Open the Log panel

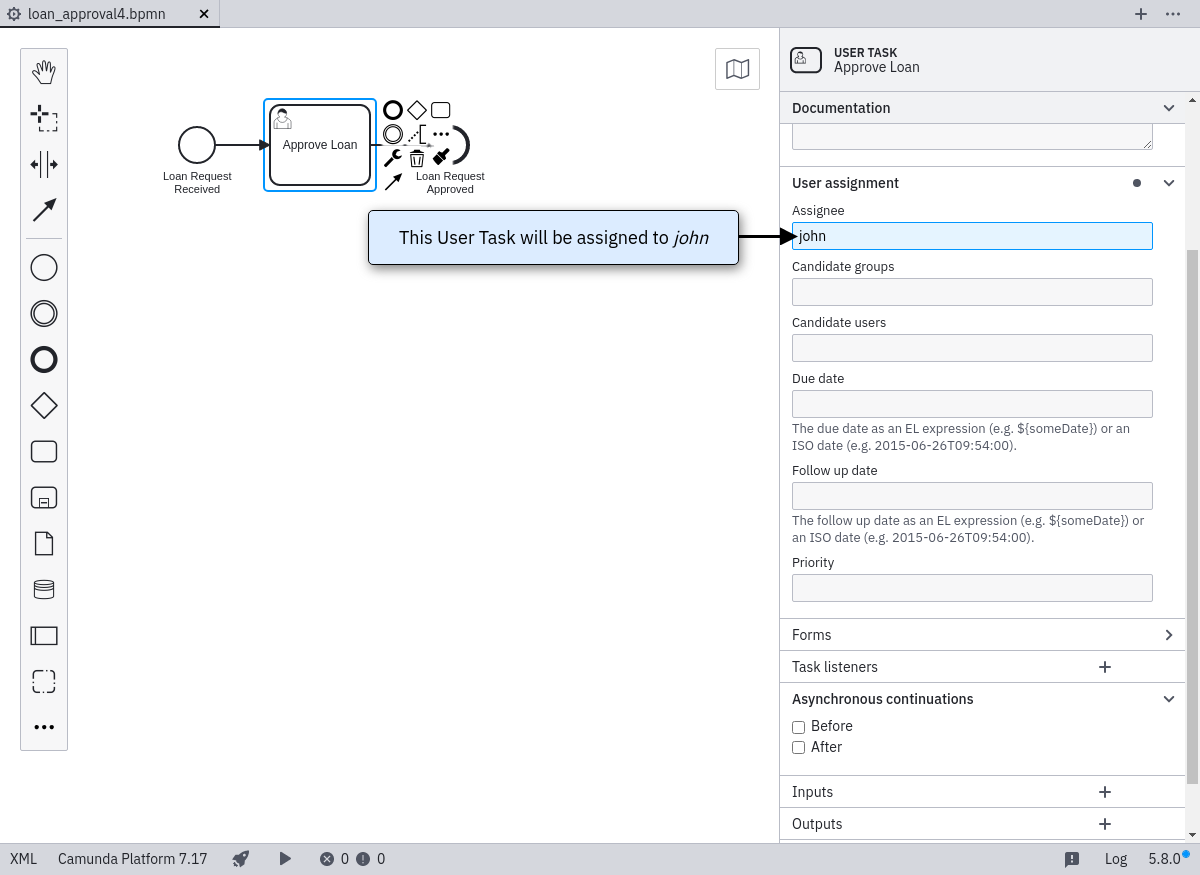1116,858
